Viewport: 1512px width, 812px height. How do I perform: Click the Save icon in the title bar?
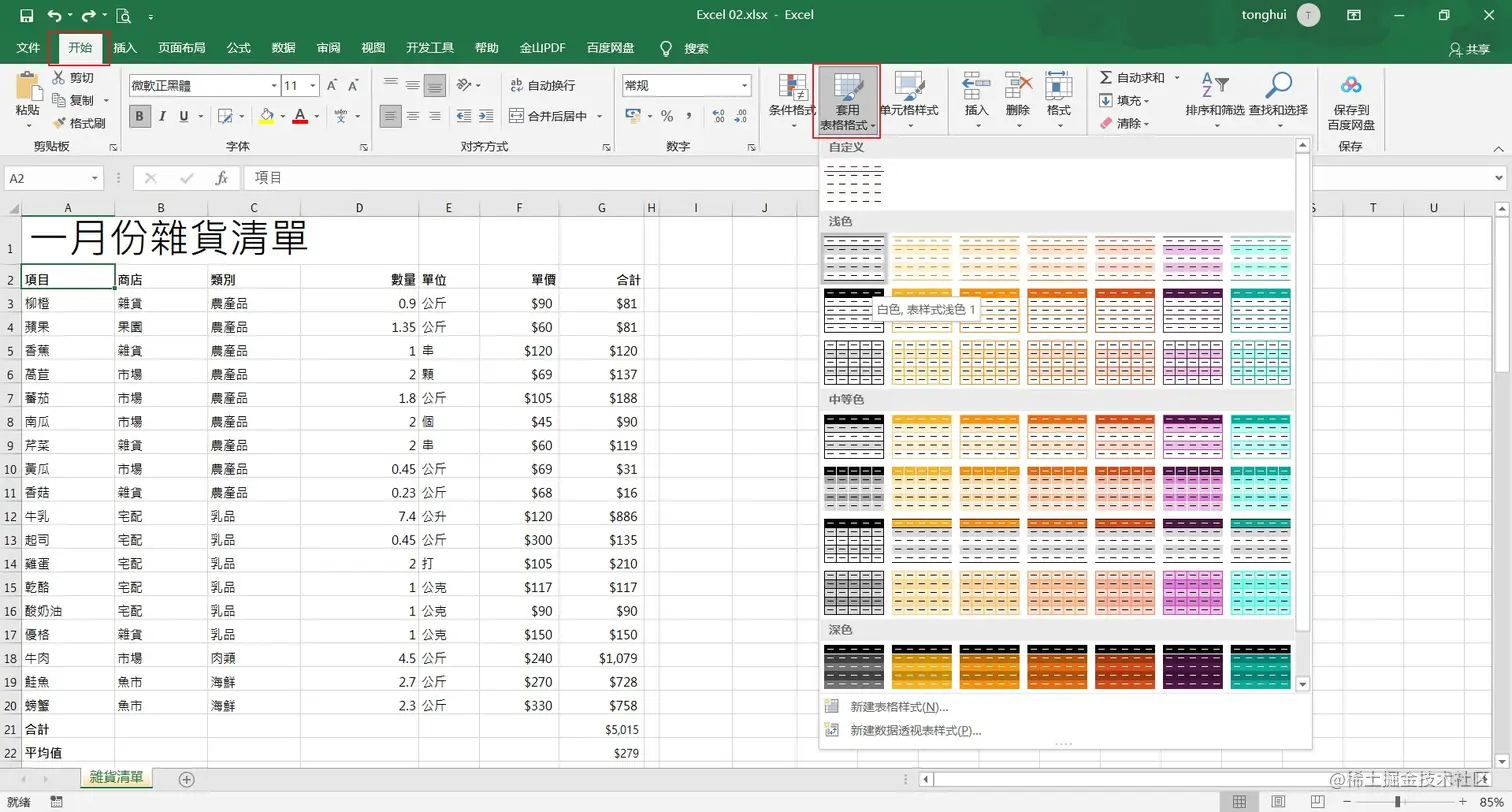[x=27, y=16]
